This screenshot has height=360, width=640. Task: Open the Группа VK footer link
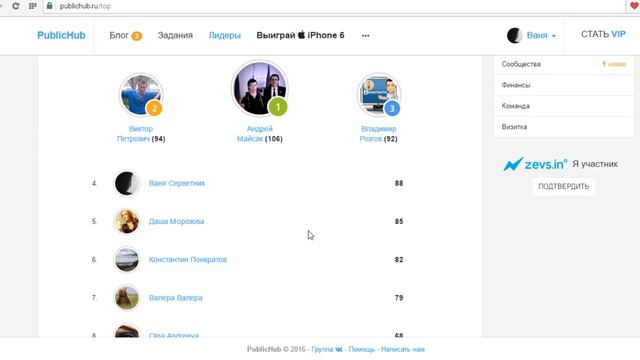point(327,349)
